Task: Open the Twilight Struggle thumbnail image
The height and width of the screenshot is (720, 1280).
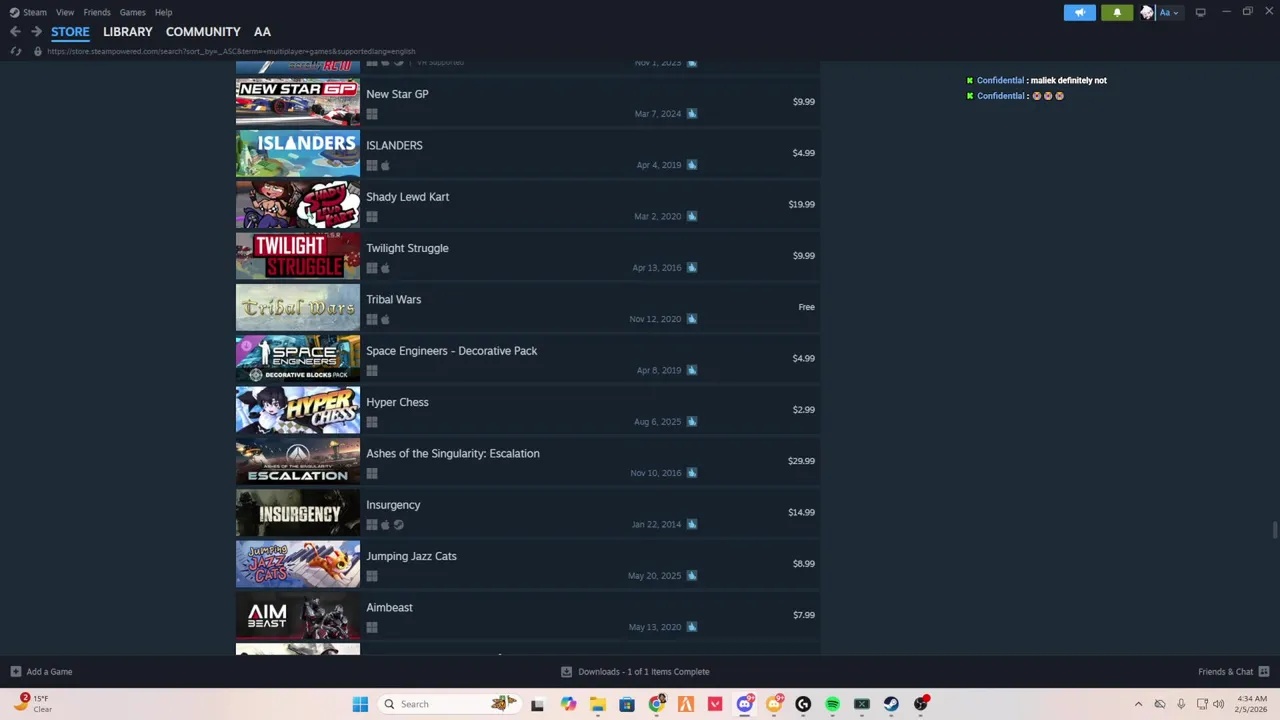Action: pyautogui.click(x=298, y=256)
